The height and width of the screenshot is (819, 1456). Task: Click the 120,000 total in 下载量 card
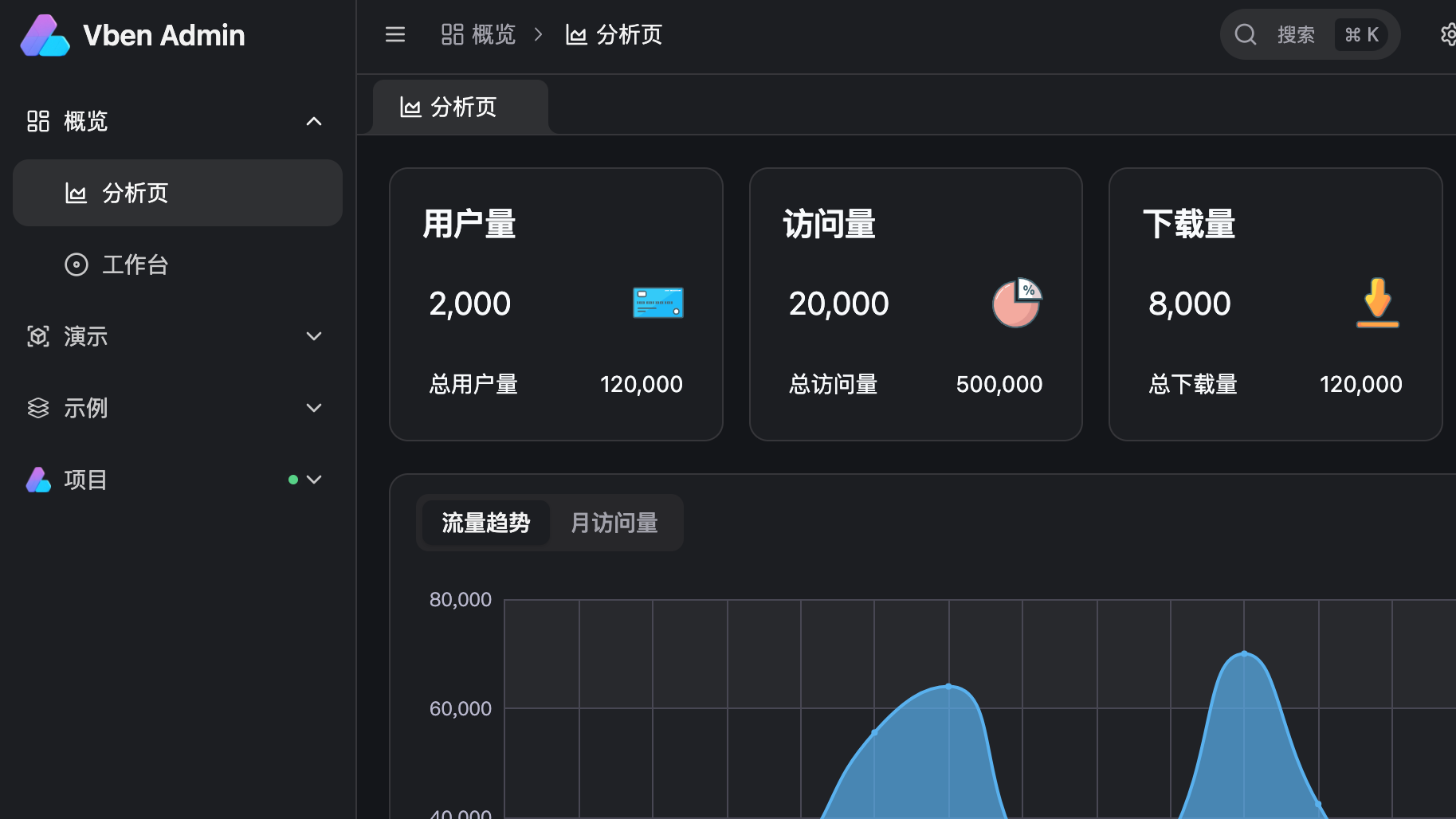(x=1361, y=384)
